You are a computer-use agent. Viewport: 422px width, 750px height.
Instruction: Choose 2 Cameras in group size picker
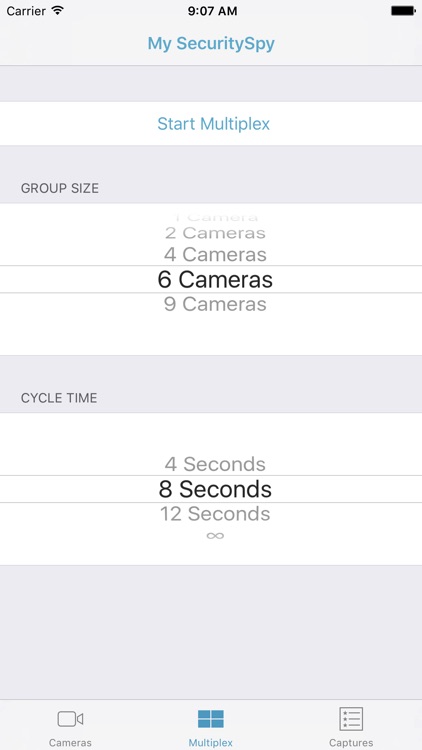tap(215, 233)
